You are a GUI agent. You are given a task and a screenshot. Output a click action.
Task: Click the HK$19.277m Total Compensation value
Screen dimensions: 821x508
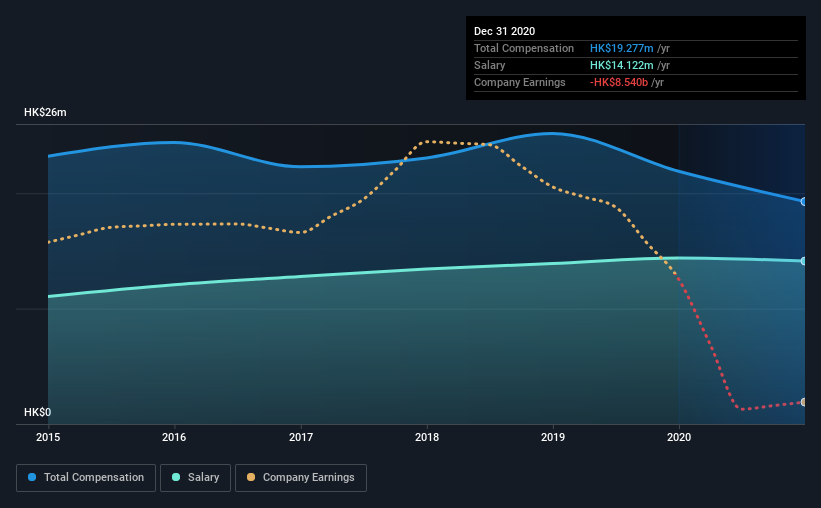tap(622, 48)
